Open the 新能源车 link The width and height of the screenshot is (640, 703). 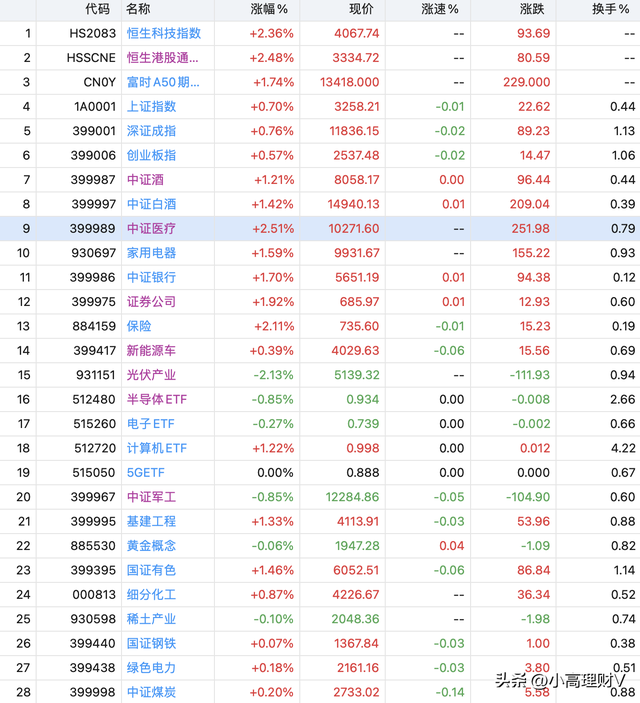[x=151, y=351]
